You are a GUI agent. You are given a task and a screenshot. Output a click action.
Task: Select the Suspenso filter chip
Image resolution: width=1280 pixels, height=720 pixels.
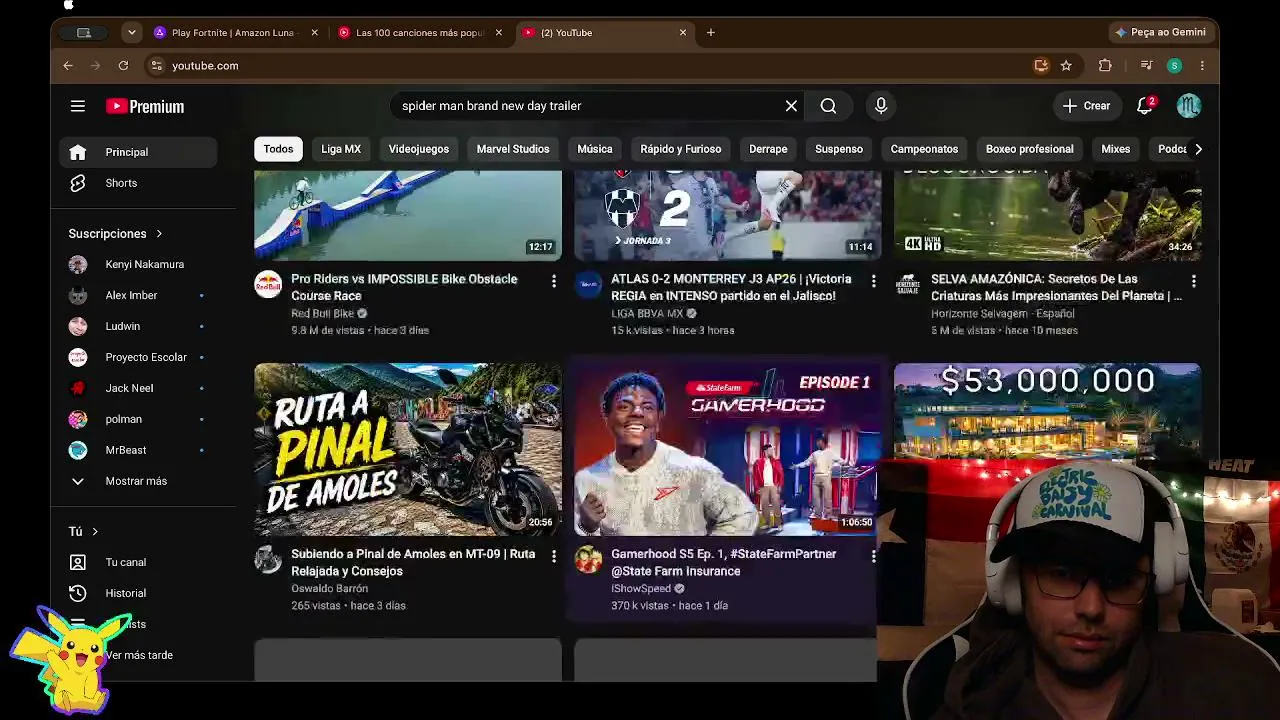click(839, 149)
